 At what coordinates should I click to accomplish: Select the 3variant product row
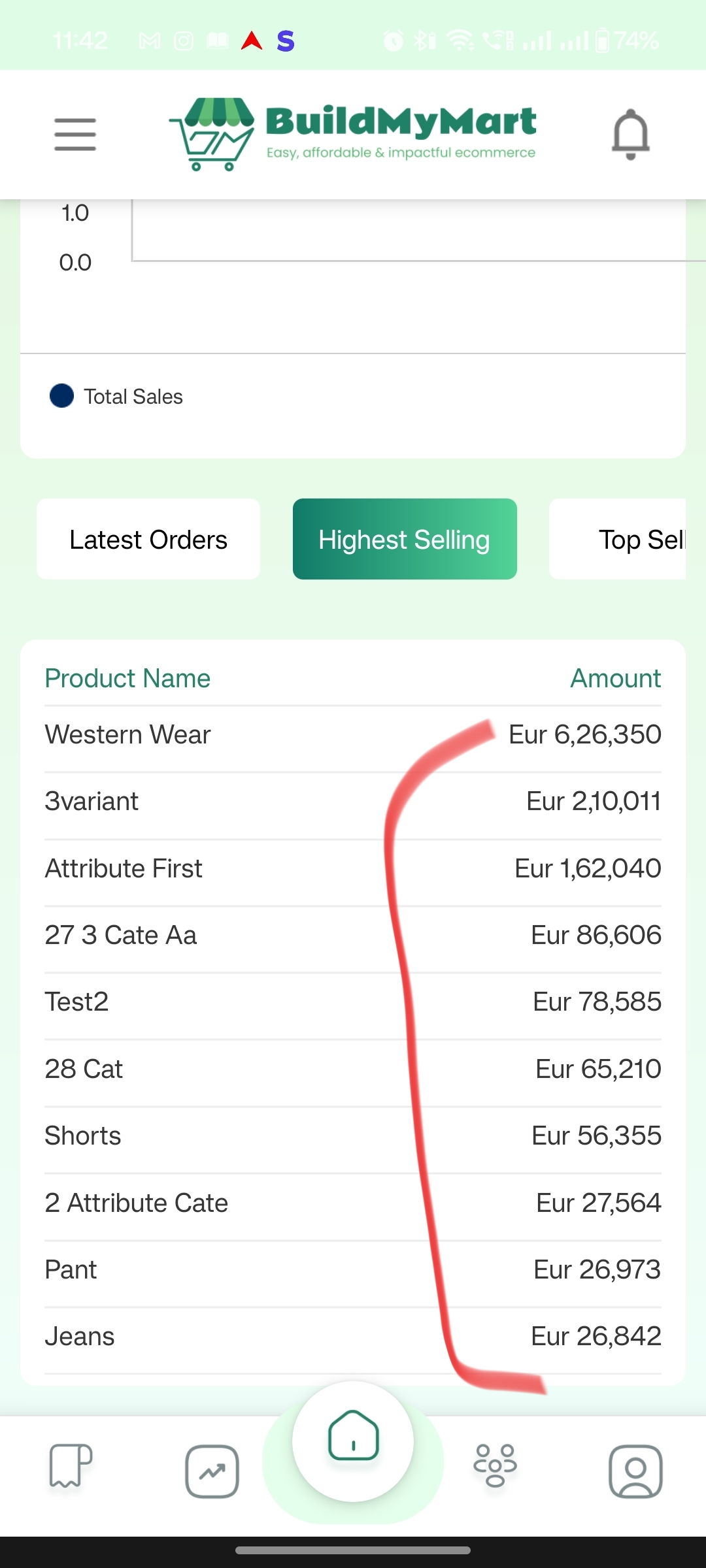(x=353, y=802)
